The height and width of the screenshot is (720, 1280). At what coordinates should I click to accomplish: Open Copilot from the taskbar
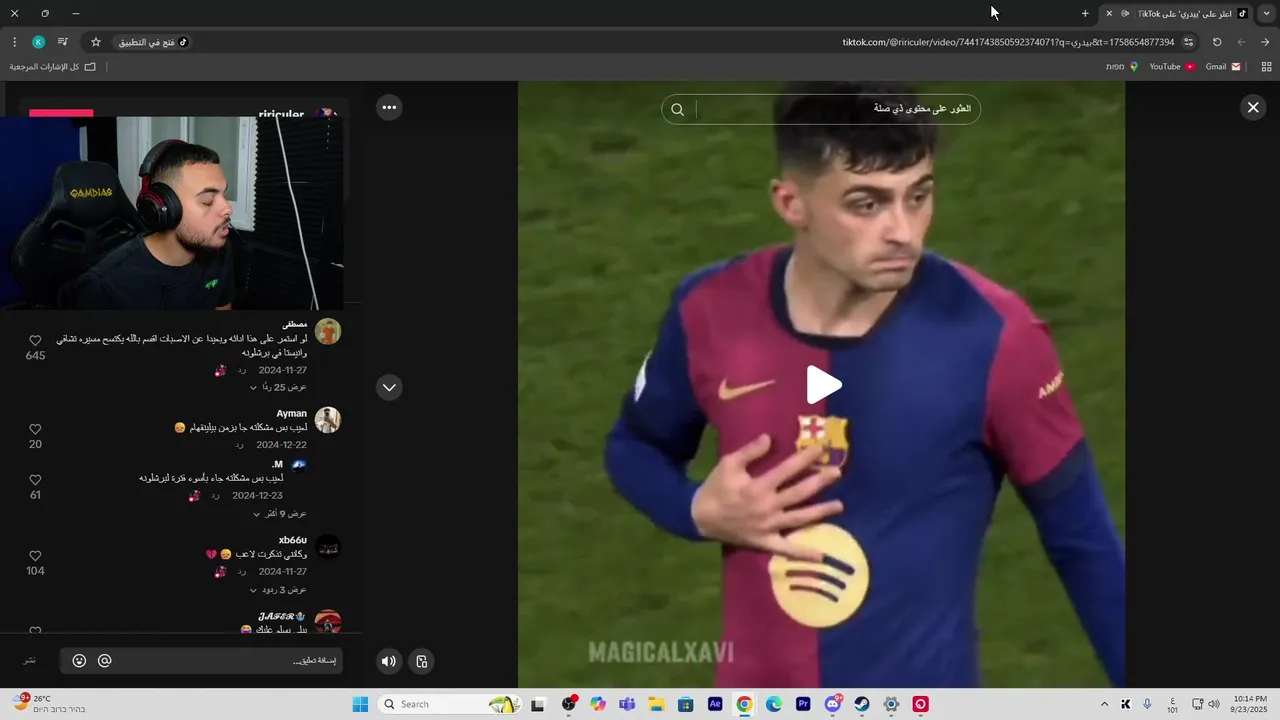click(598, 704)
